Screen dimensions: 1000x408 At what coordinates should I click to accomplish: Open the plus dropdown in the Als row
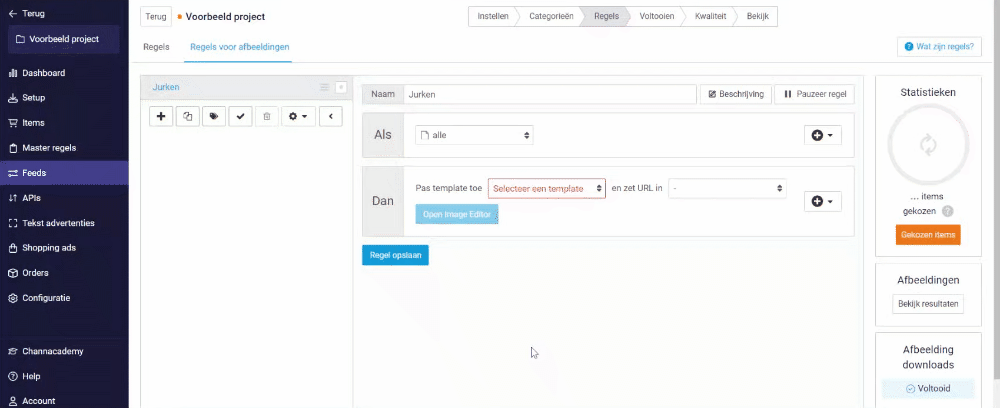click(x=823, y=135)
